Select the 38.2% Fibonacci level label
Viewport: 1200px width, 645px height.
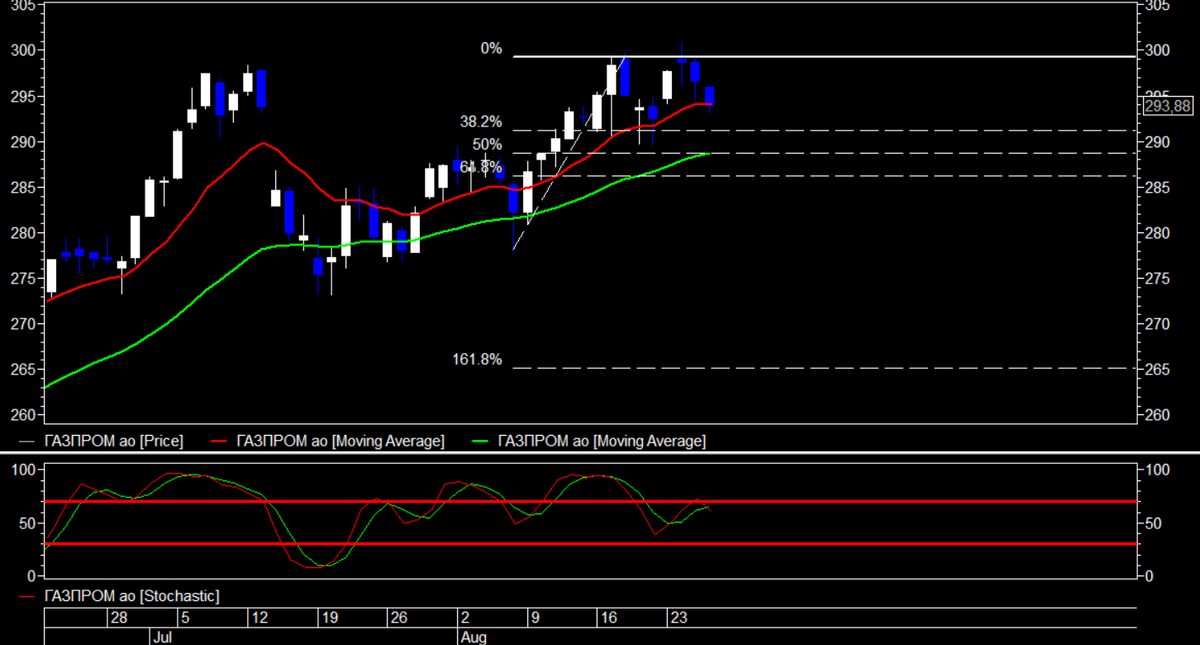pyautogui.click(x=481, y=122)
